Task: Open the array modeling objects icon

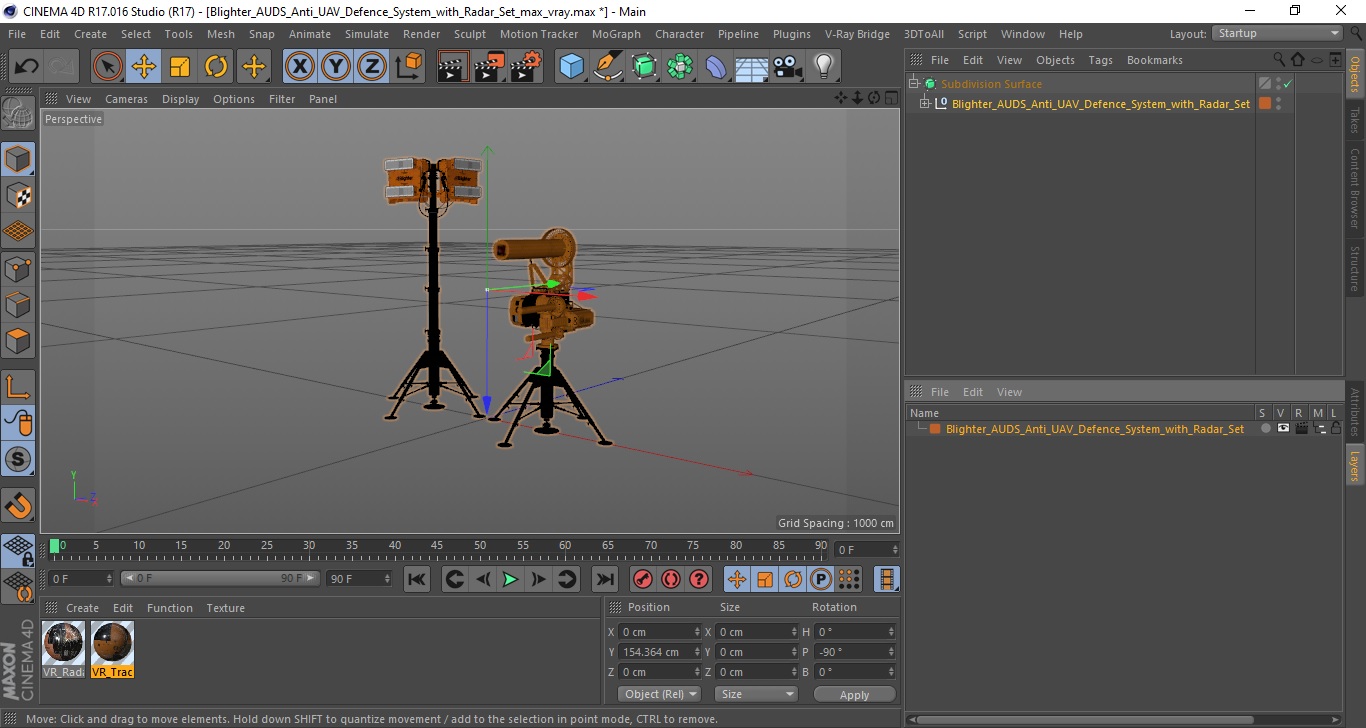Action: [x=680, y=67]
